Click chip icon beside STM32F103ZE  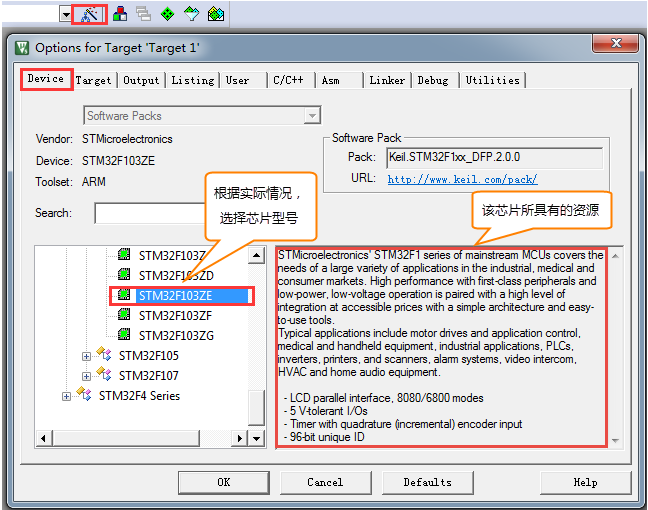(x=124, y=294)
